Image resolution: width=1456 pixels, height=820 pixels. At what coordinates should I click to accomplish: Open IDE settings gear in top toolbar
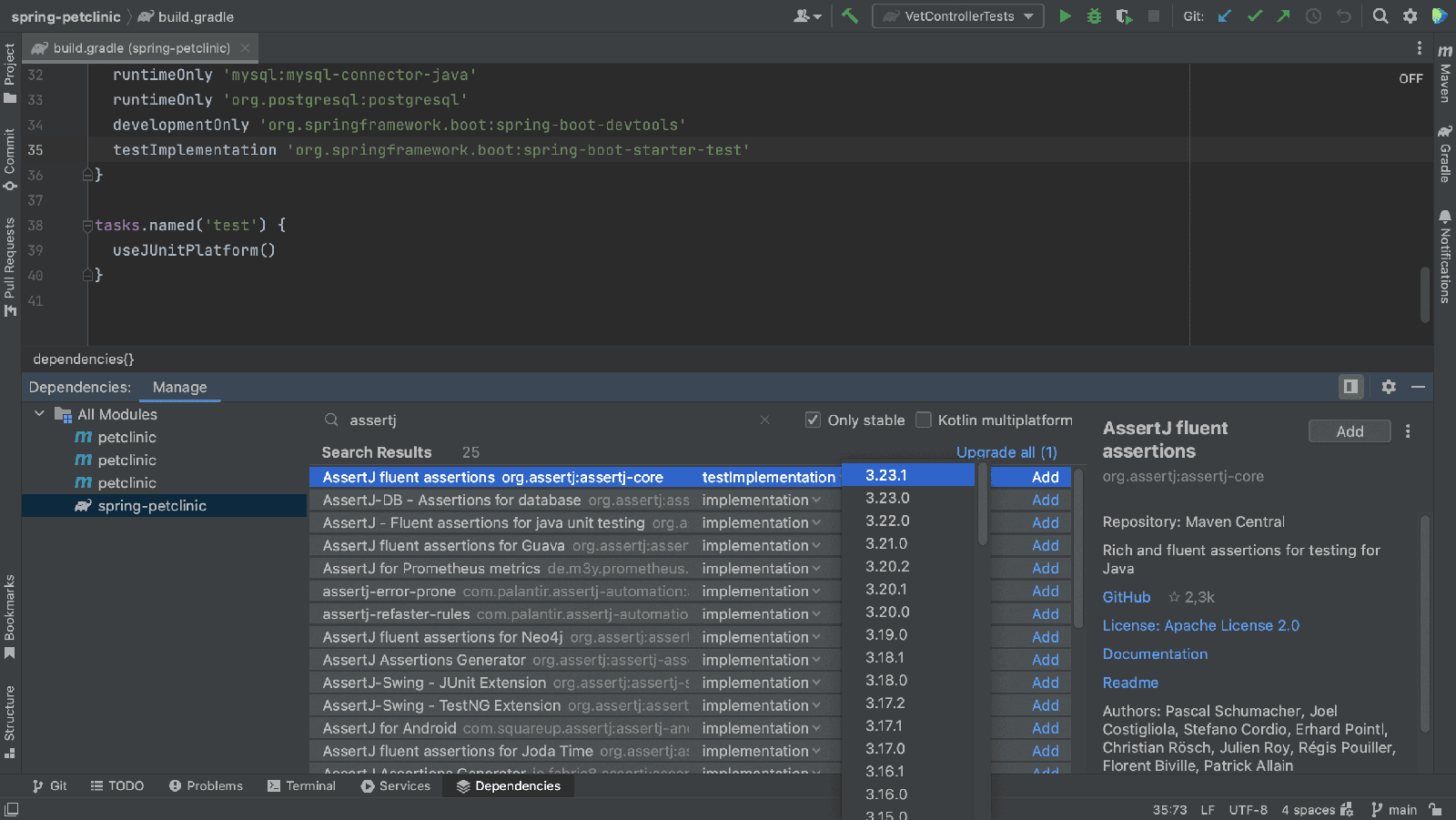click(x=1410, y=15)
